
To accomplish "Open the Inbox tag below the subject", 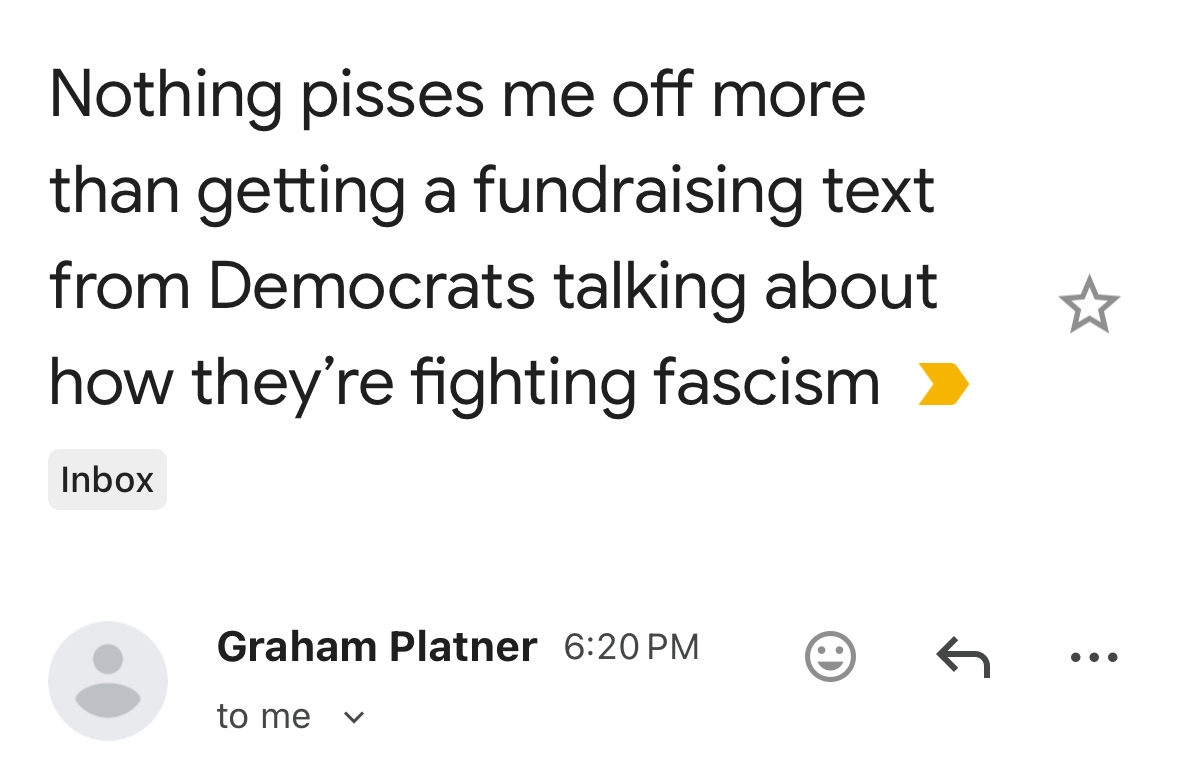I will click(x=107, y=480).
